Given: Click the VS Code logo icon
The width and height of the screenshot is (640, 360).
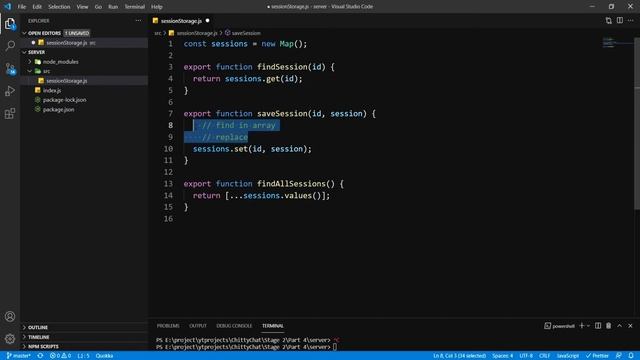Looking at the screenshot, I should 8,7.
